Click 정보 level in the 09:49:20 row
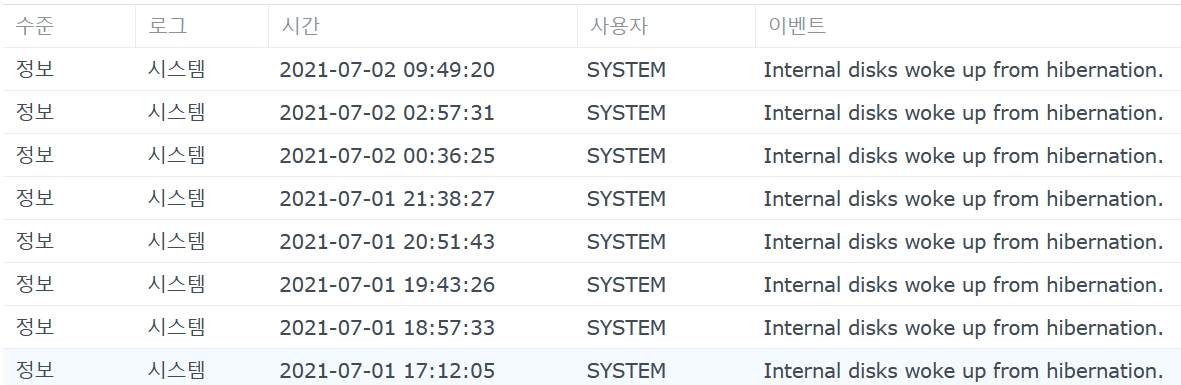Viewport: 1181px width, 385px height. pos(35,69)
